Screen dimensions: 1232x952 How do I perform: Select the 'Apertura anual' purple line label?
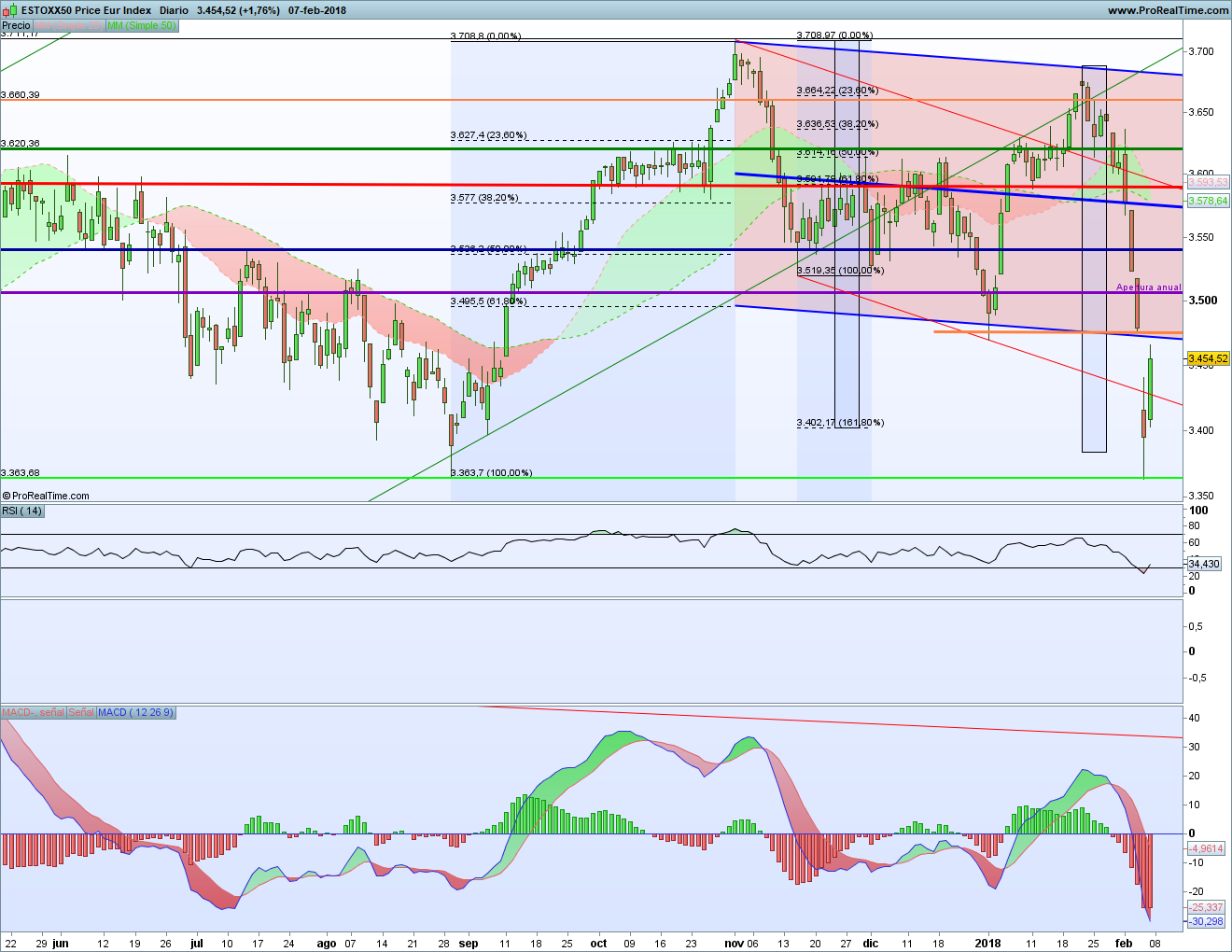[1148, 287]
